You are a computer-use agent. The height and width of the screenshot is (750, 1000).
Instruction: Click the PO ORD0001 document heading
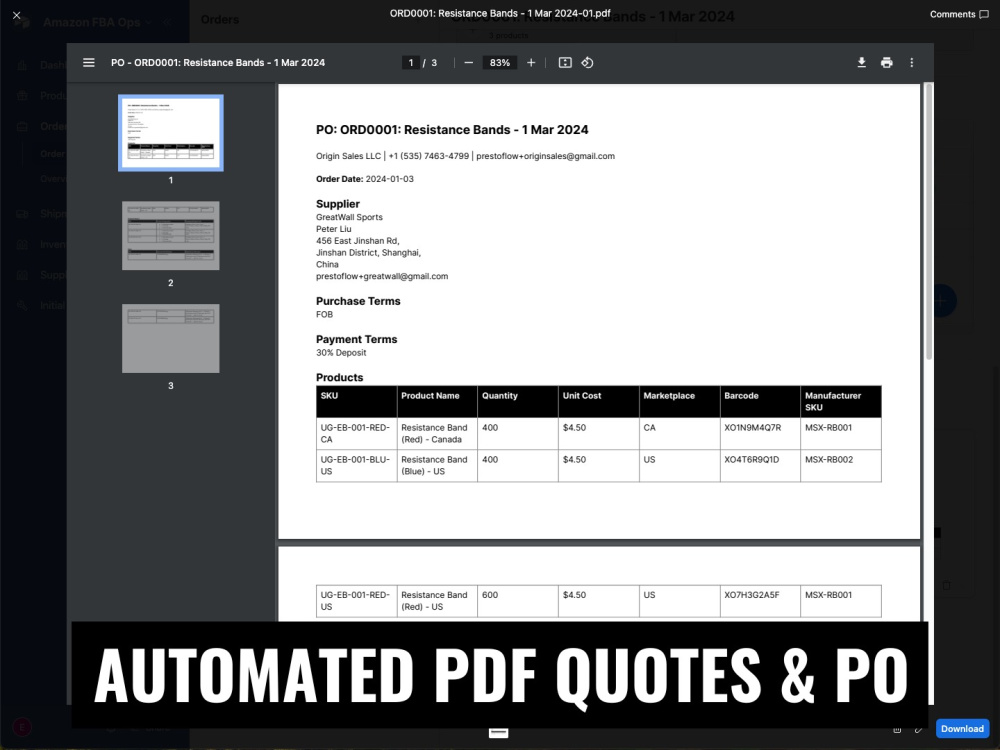pos(452,129)
